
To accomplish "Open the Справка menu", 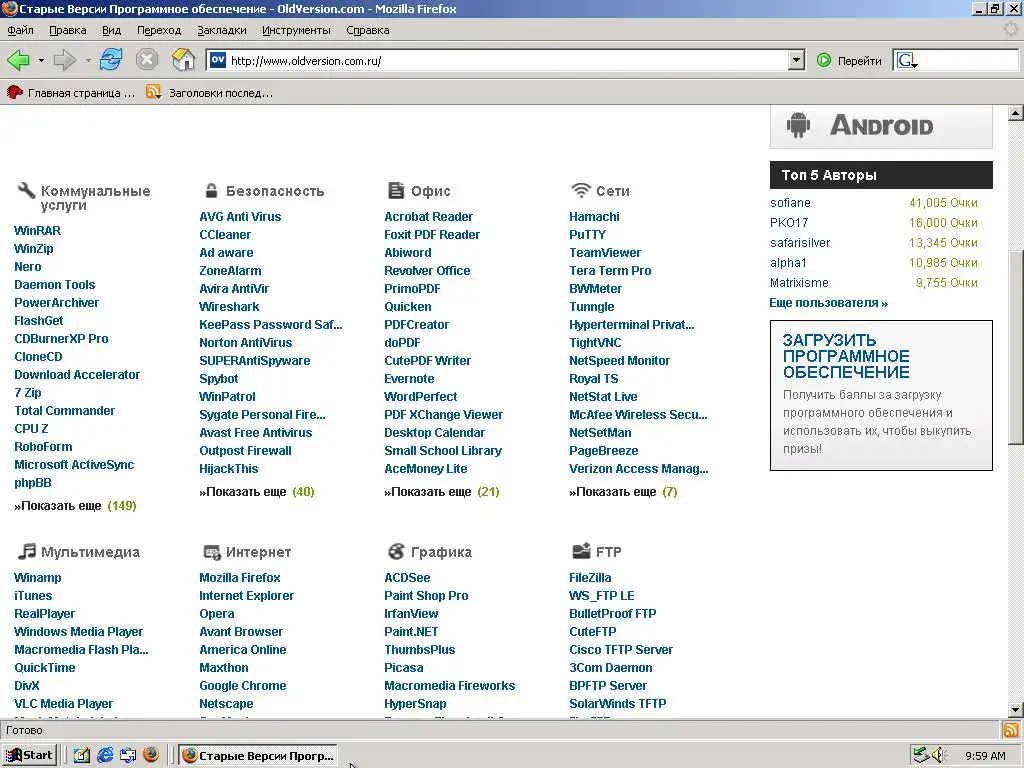I will [x=368, y=30].
